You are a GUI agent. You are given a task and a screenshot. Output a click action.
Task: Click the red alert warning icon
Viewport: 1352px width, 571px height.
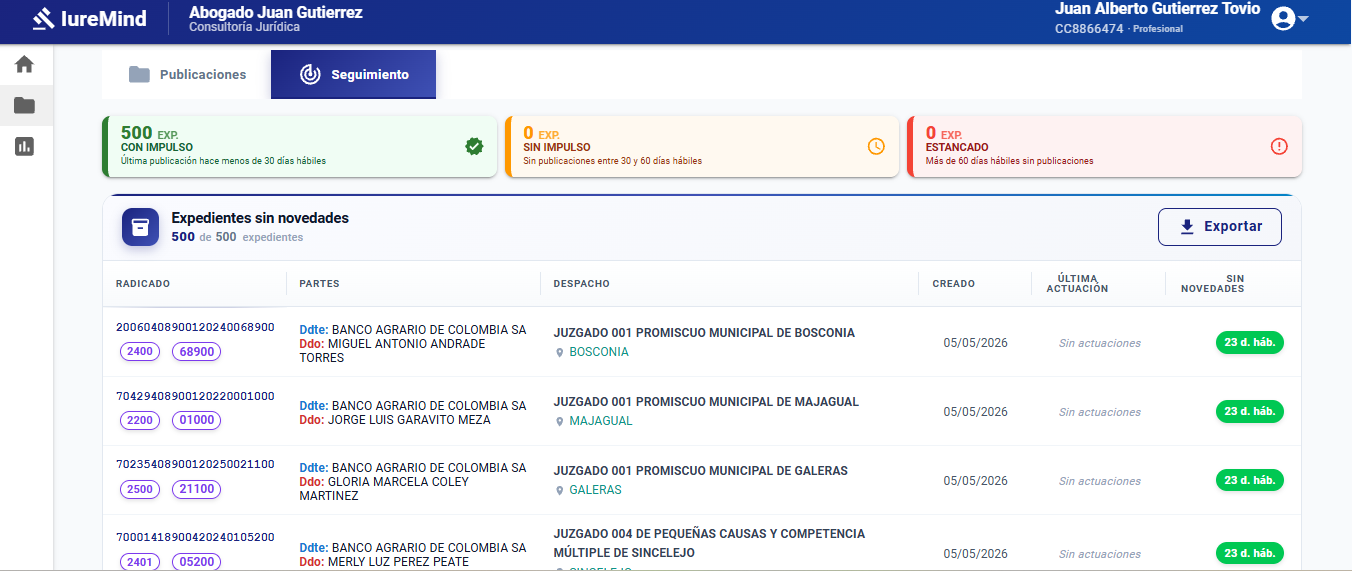tap(1279, 146)
